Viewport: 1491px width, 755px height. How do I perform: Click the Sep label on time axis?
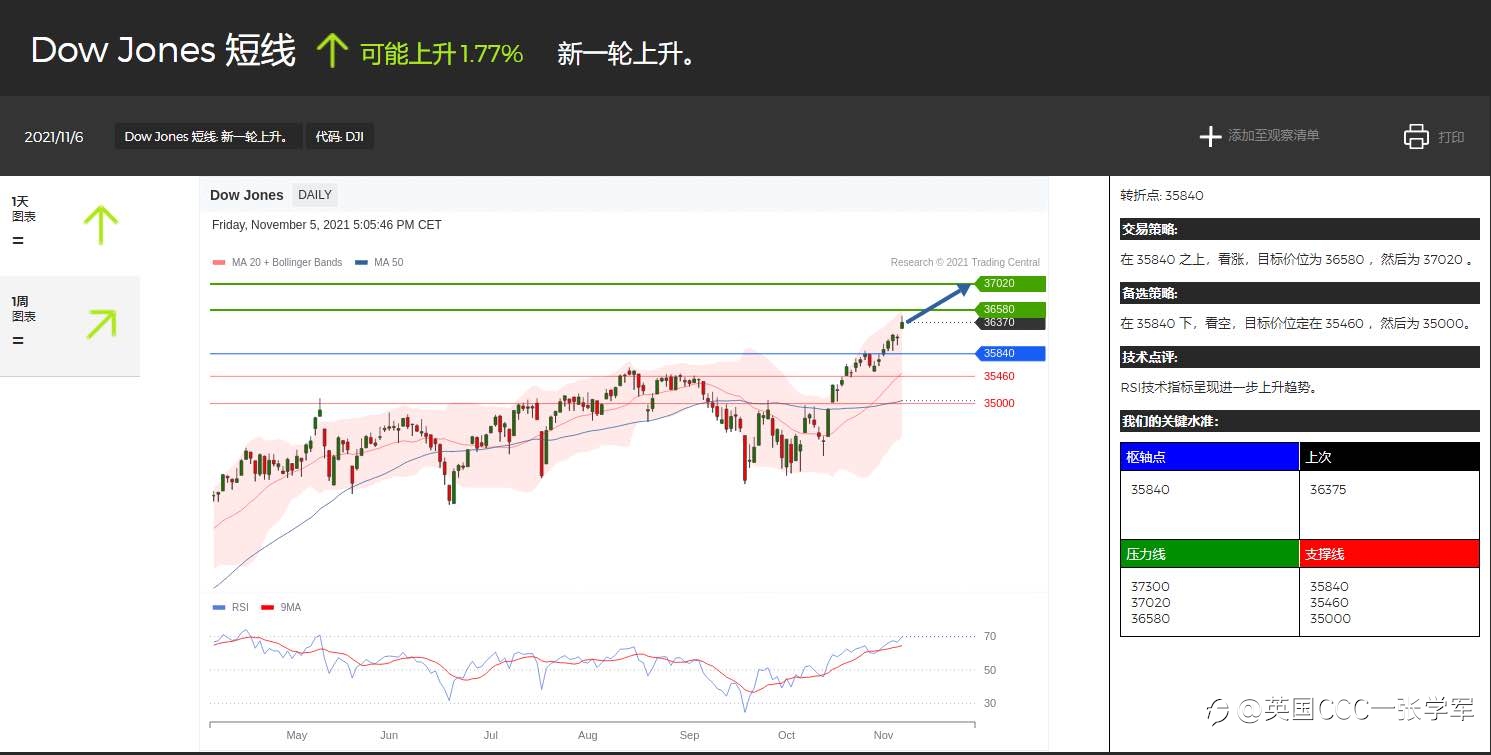pos(689,735)
